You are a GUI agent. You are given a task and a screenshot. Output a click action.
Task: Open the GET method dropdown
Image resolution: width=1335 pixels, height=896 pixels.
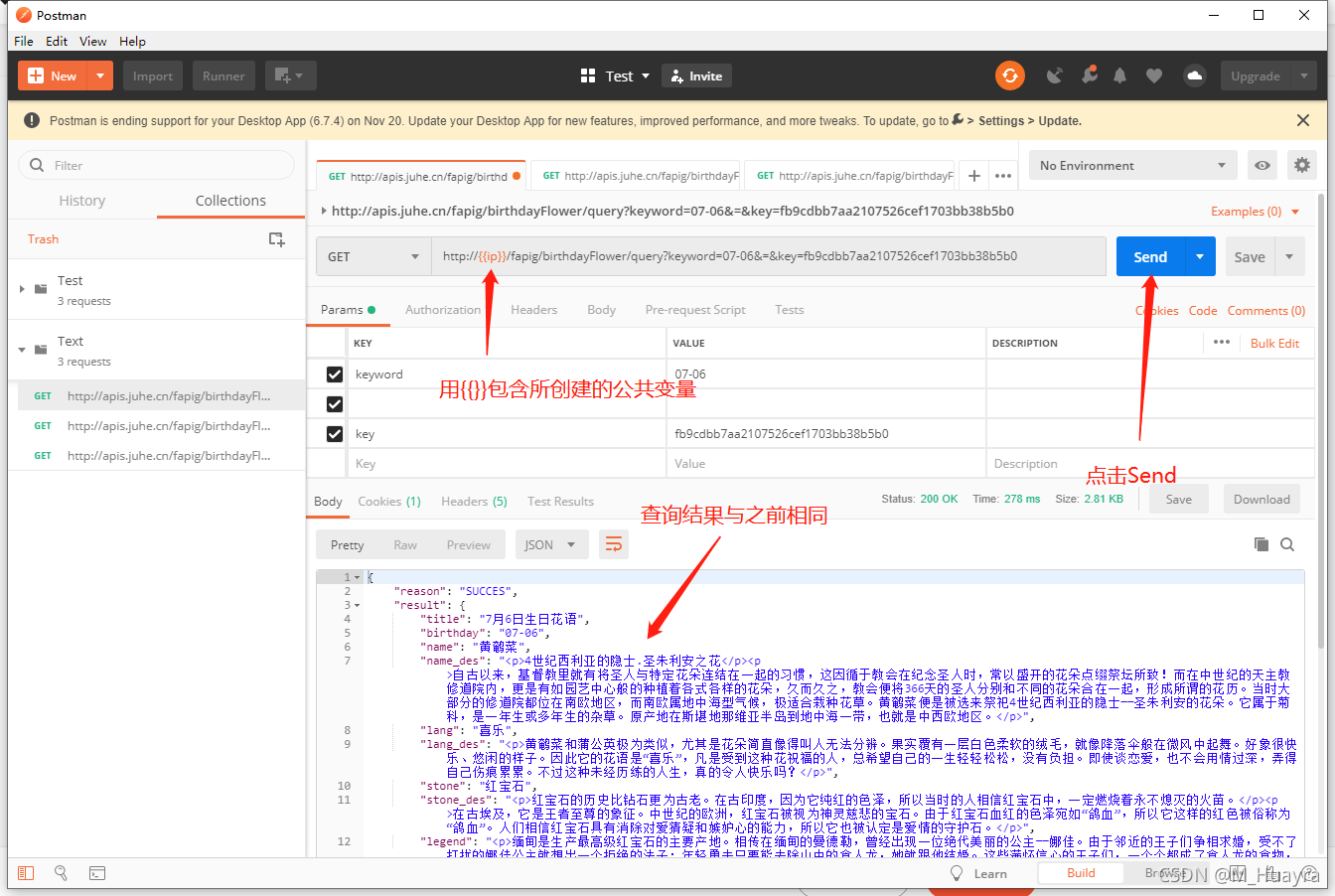(373, 256)
